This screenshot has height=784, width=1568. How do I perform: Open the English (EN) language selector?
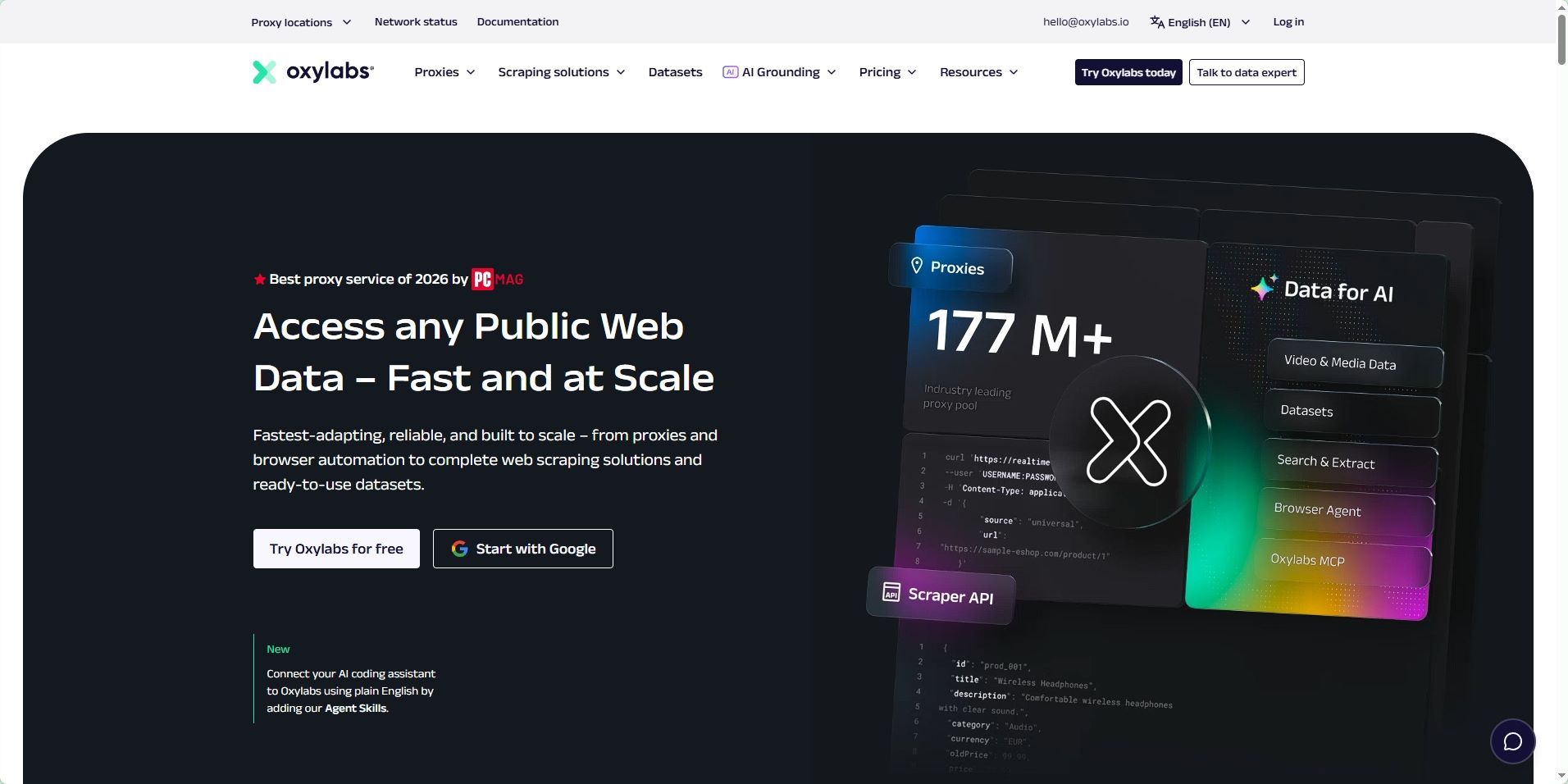click(x=1200, y=22)
